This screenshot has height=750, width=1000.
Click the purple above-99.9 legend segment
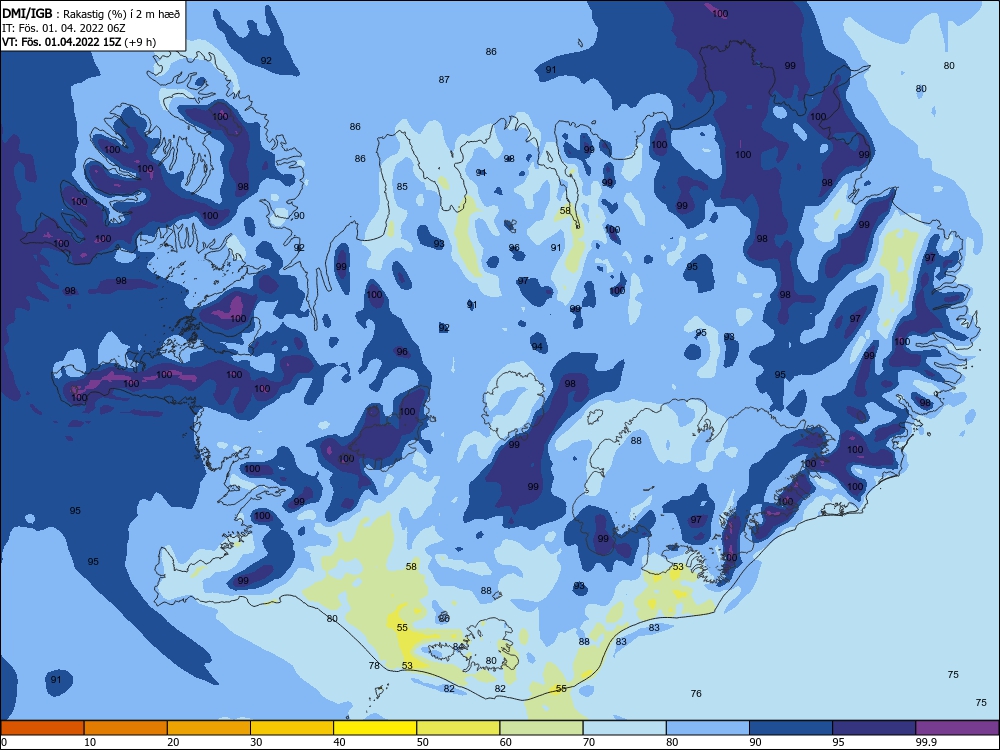point(957,728)
